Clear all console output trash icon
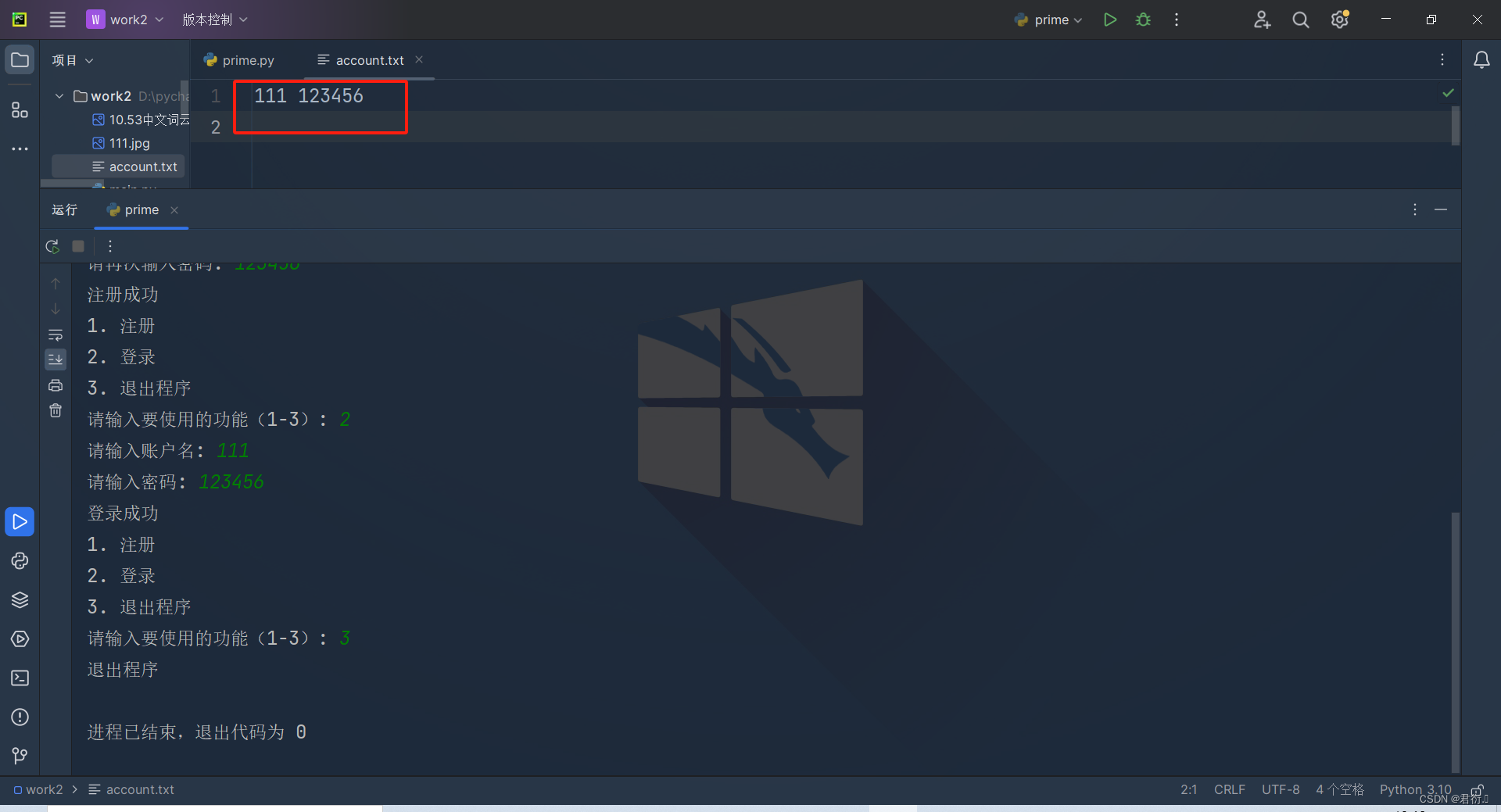1501x812 pixels. pos(56,410)
